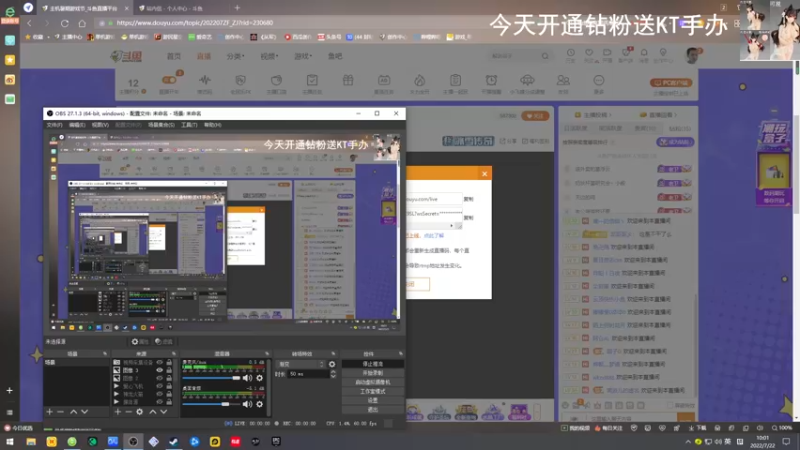Open source properties gear in the sources toolbar

pyautogui.click(x=140, y=412)
